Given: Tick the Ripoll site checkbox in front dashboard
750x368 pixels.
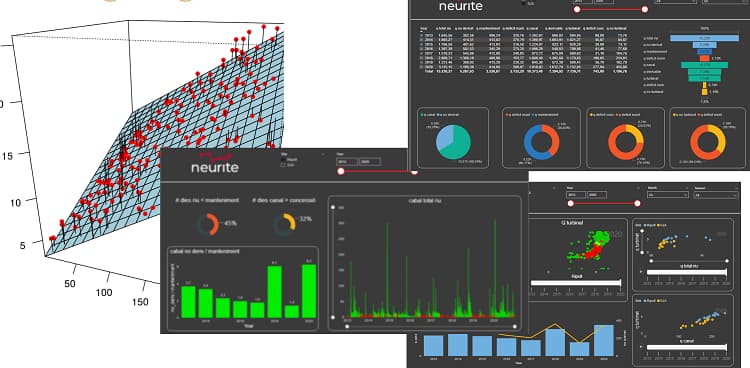Looking at the screenshot, I should pos(284,160).
